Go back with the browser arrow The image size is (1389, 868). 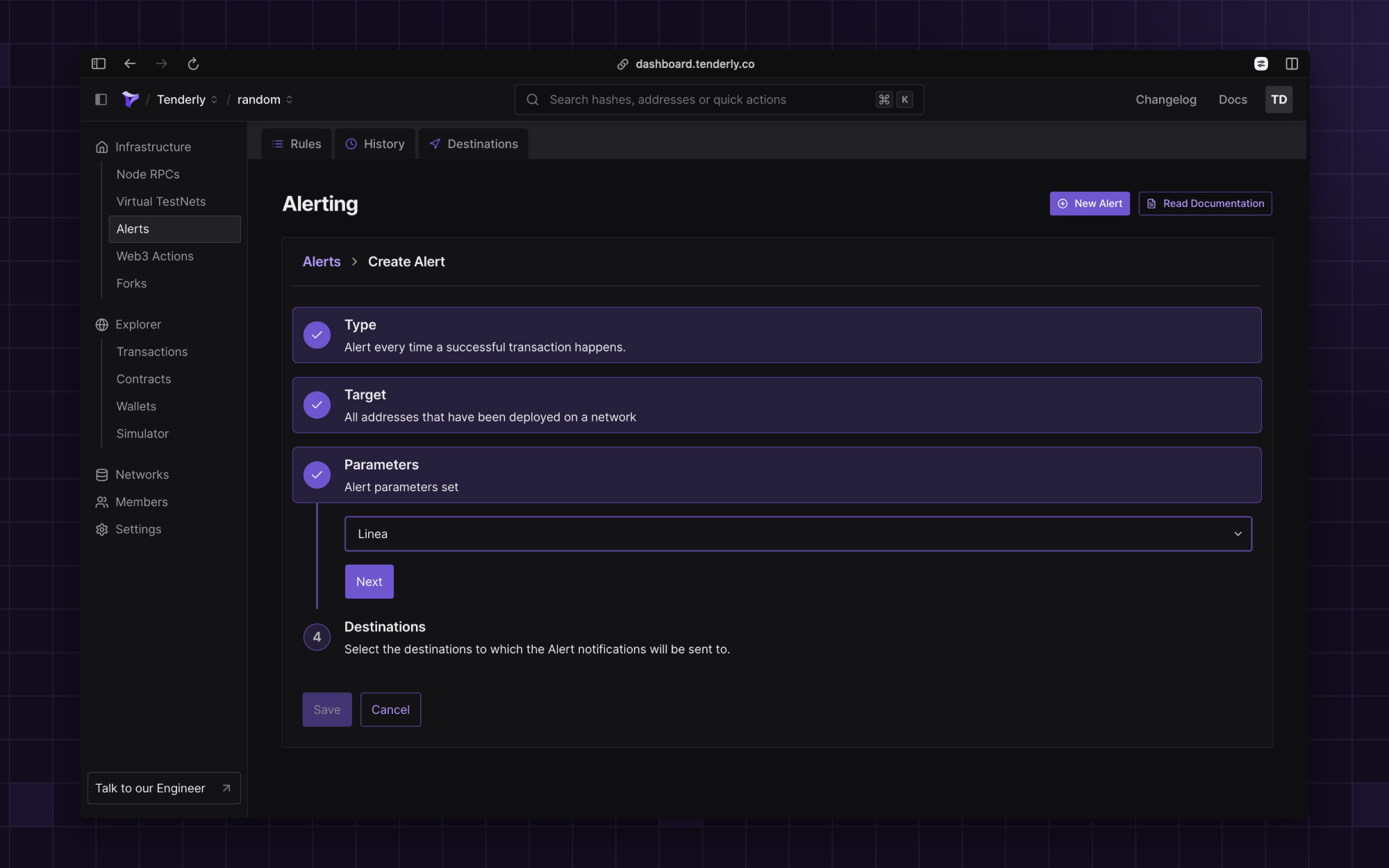point(130,64)
